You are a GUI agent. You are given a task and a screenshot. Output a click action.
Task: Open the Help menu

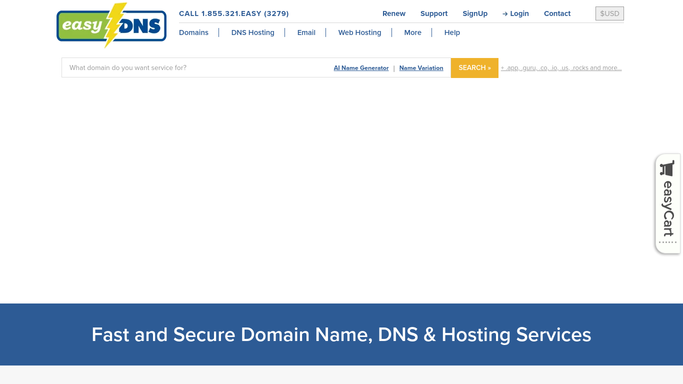pos(452,33)
